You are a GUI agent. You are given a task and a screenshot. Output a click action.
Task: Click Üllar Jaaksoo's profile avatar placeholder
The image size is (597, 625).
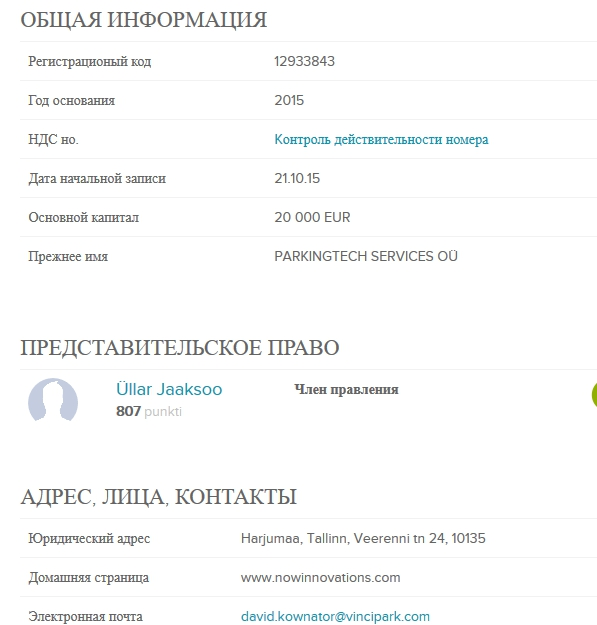click(53, 400)
